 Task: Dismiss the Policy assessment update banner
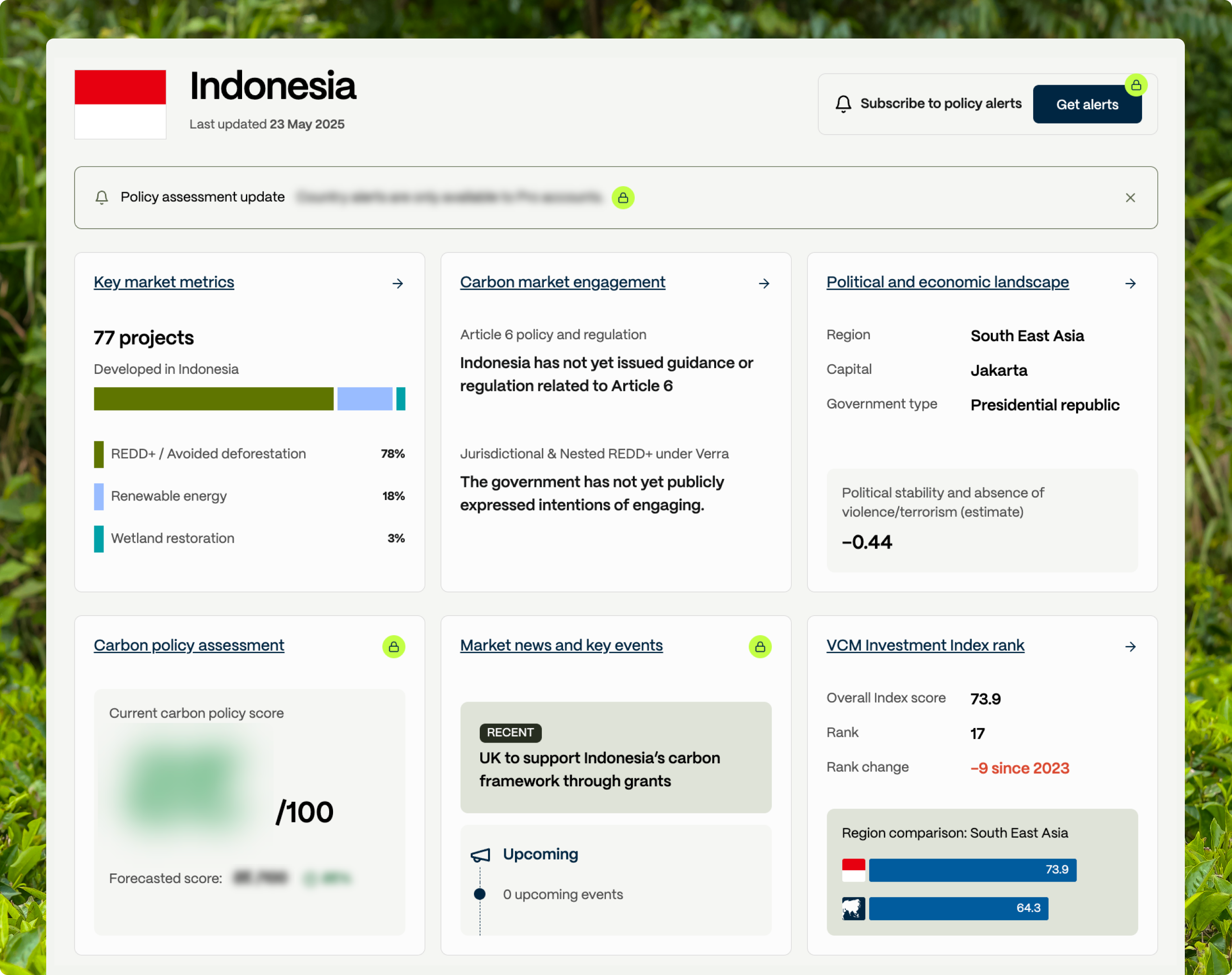1130,198
